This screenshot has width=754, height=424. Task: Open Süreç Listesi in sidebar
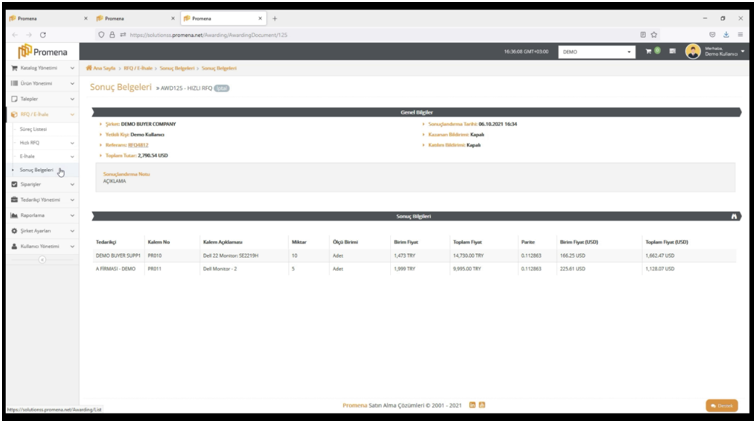[x=33, y=129]
